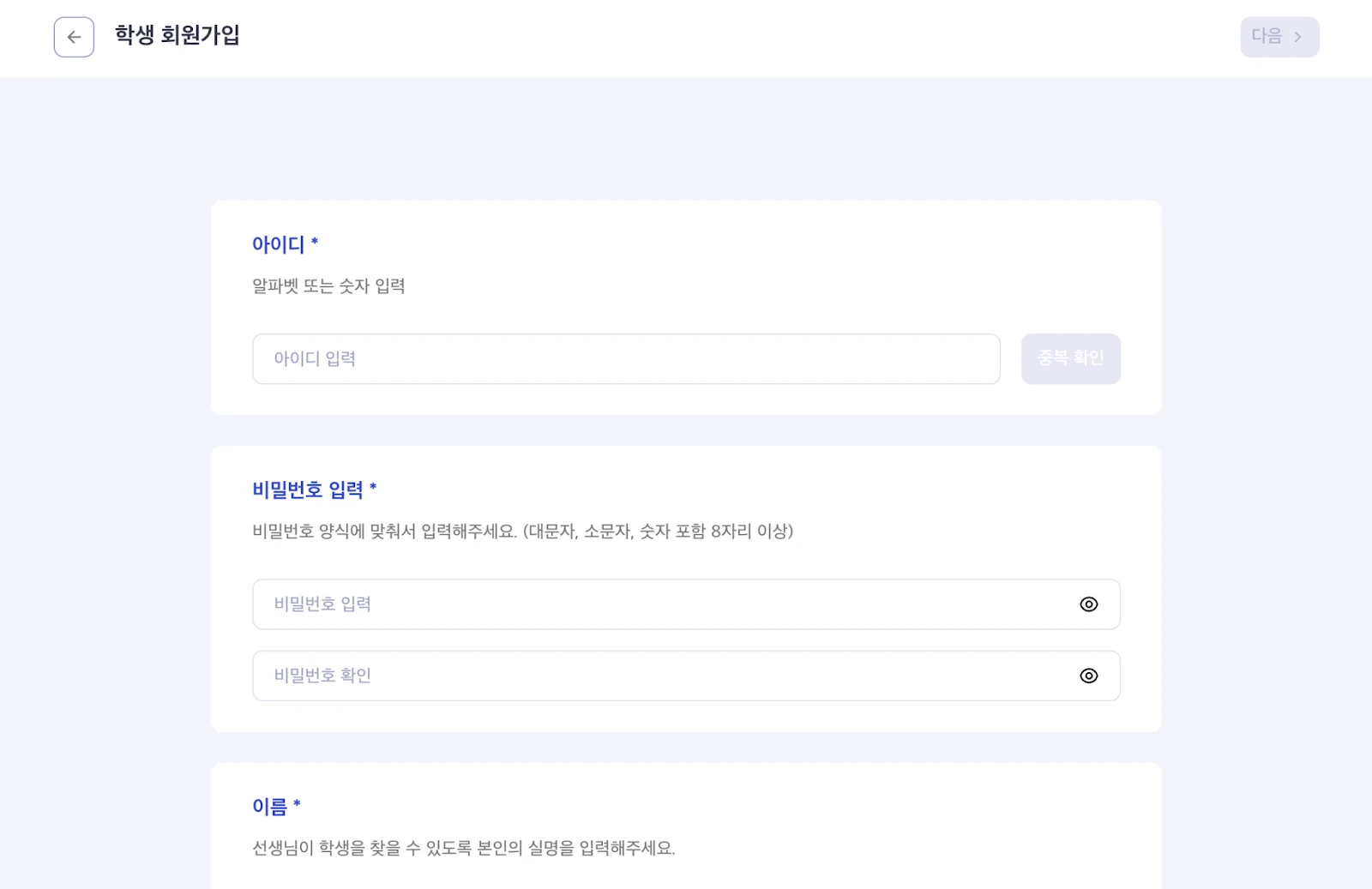Screen dimensions: 1372x889
Task: Click the real-name instruction text under 이름
Action: coord(463,849)
